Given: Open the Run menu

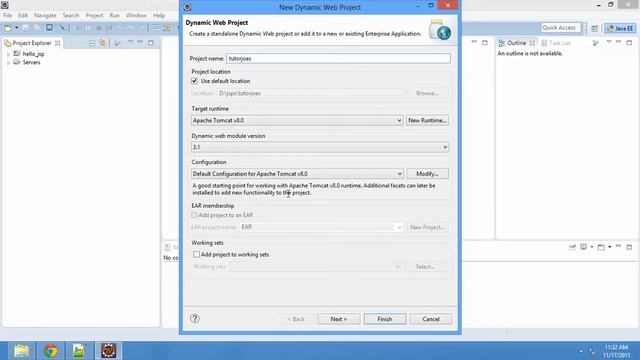Looking at the screenshot, I should tap(114, 16).
